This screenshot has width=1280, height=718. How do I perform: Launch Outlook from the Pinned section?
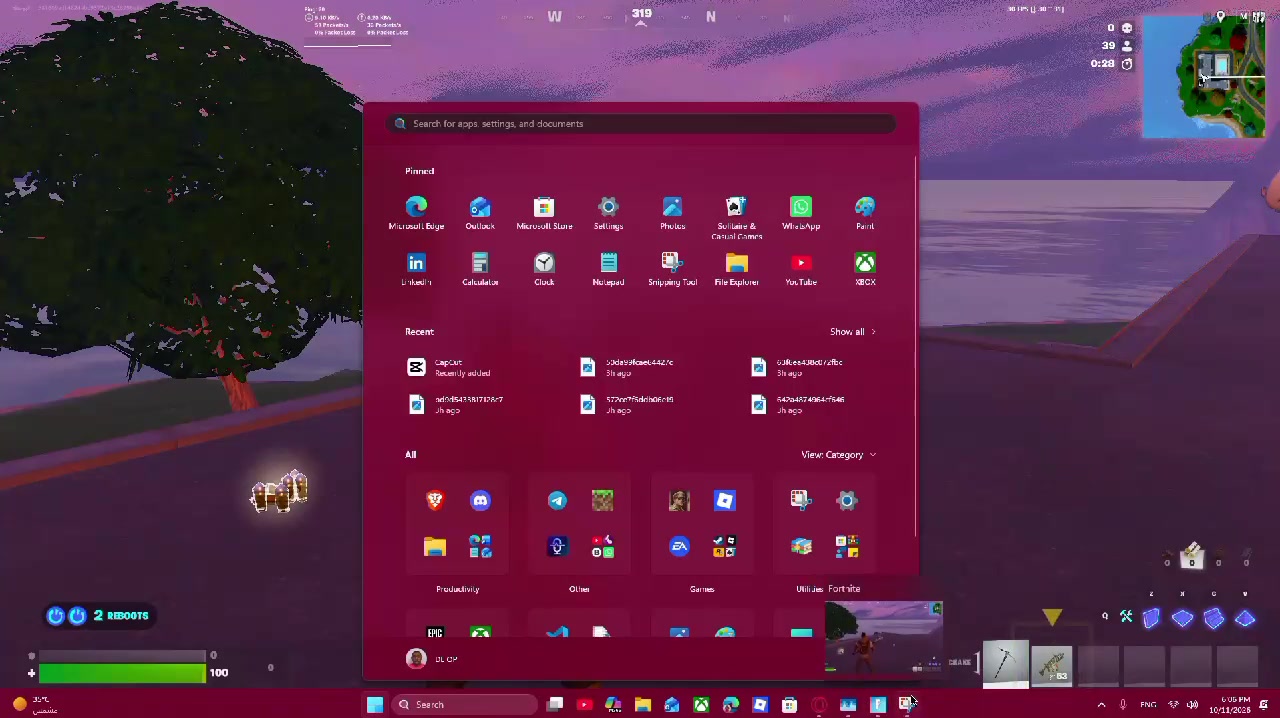[480, 212]
